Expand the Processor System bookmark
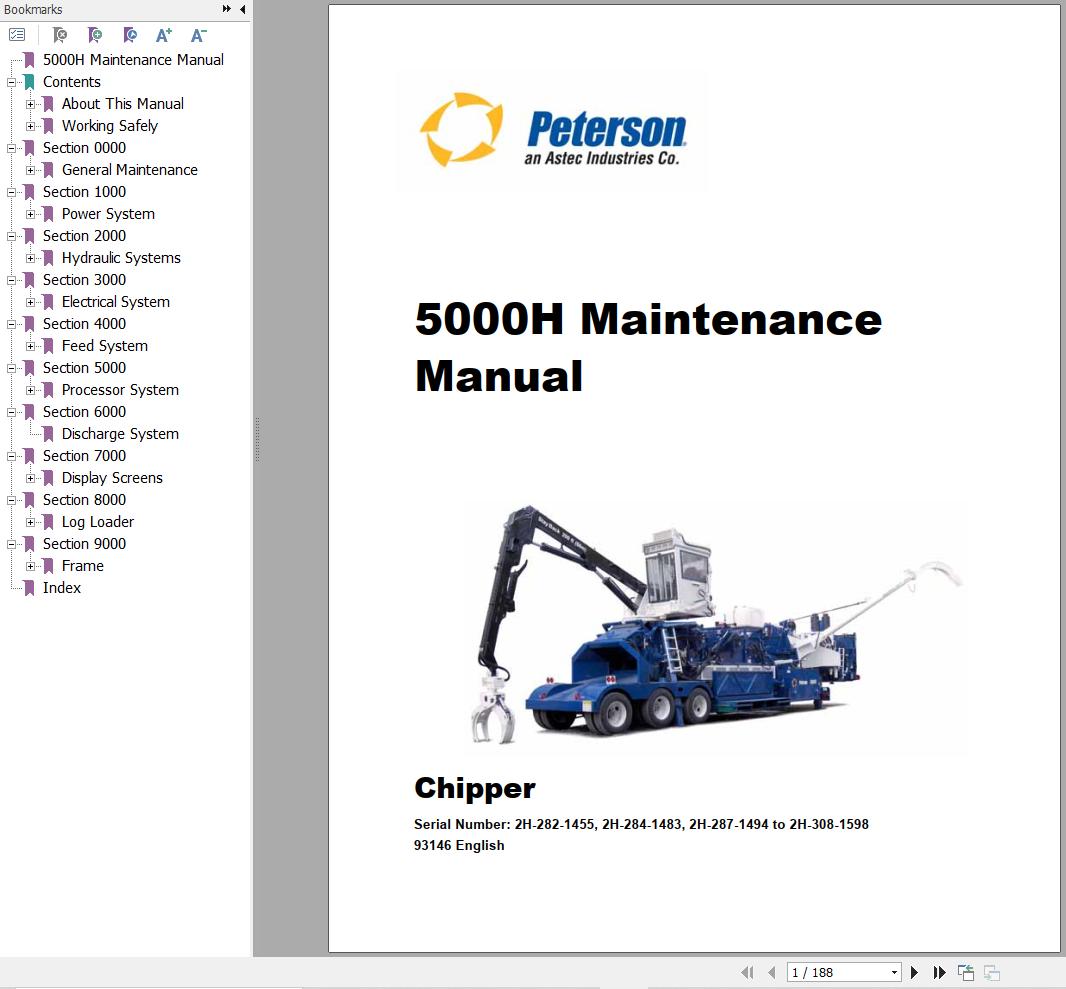The height and width of the screenshot is (989, 1066). pos(31,390)
